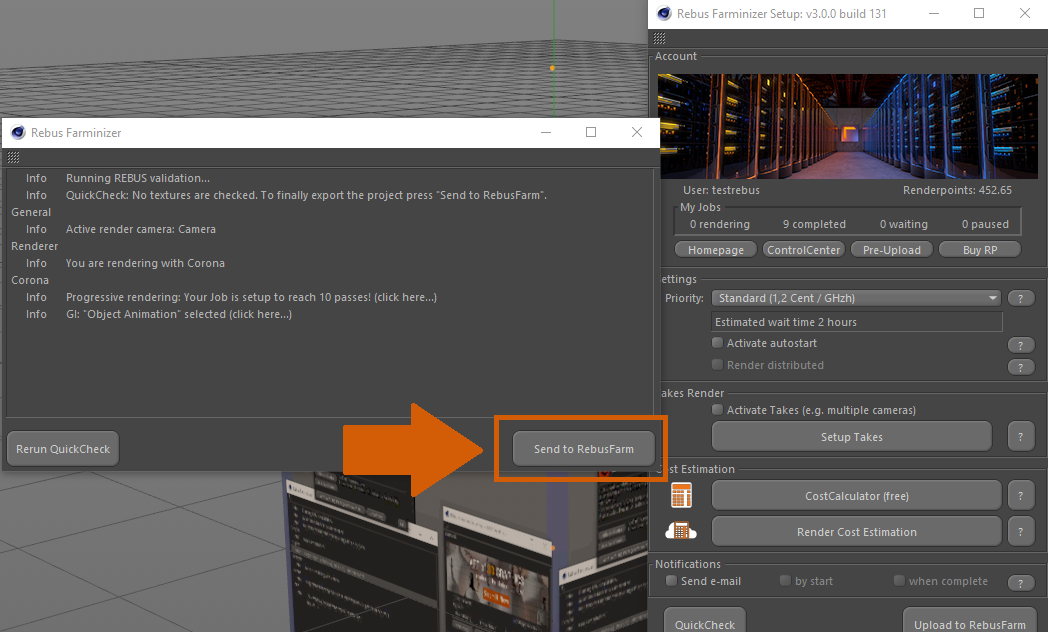Open help for Render distributed
Screen dimensions: 1048x632
(x=1021, y=367)
